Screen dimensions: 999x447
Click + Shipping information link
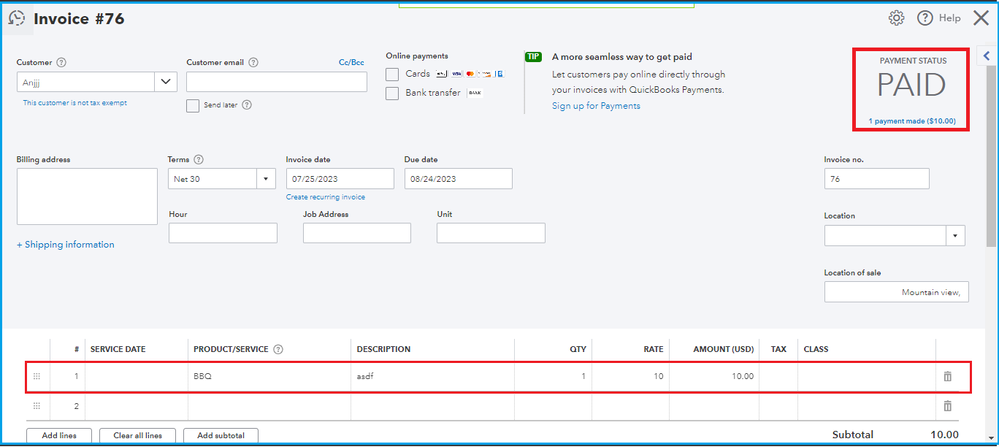pyautogui.click(x=66, y=245)
